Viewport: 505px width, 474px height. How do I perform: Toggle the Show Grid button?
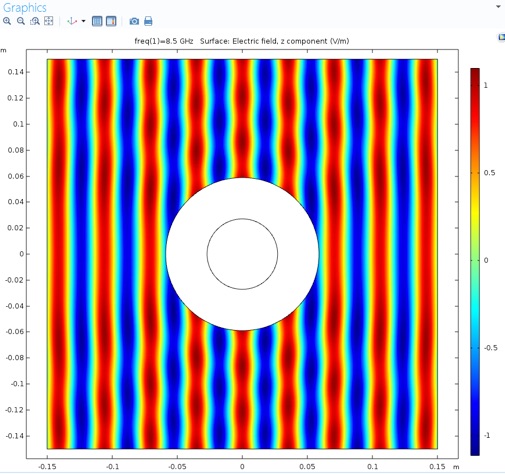pyautogui.click(x=97, y=21)
